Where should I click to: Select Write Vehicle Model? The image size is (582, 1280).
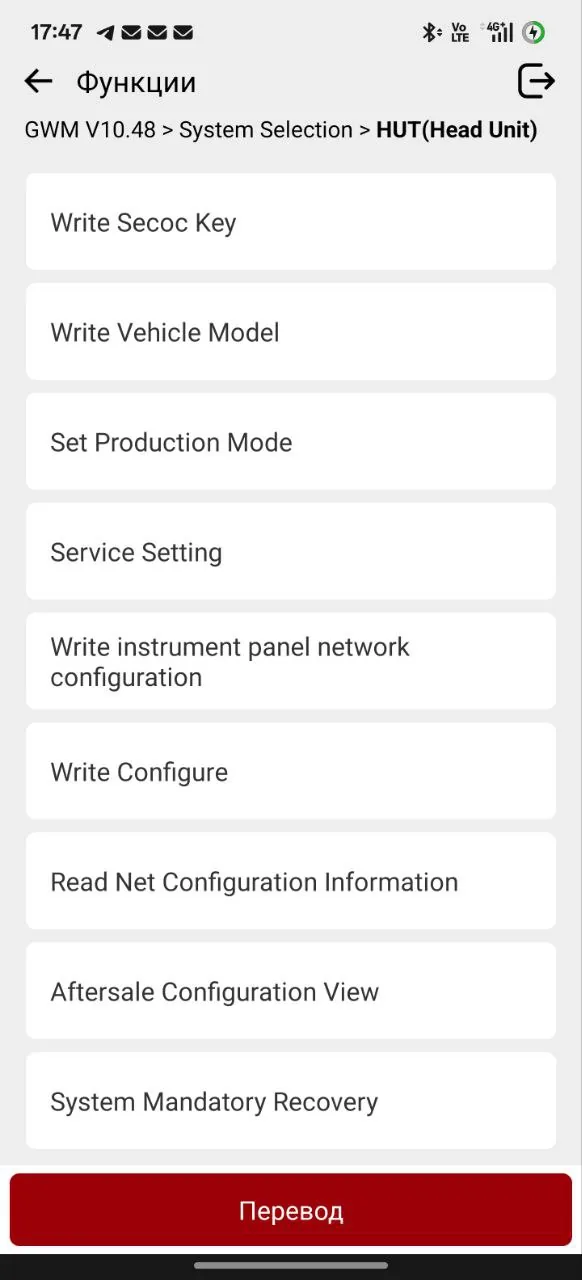291,332
